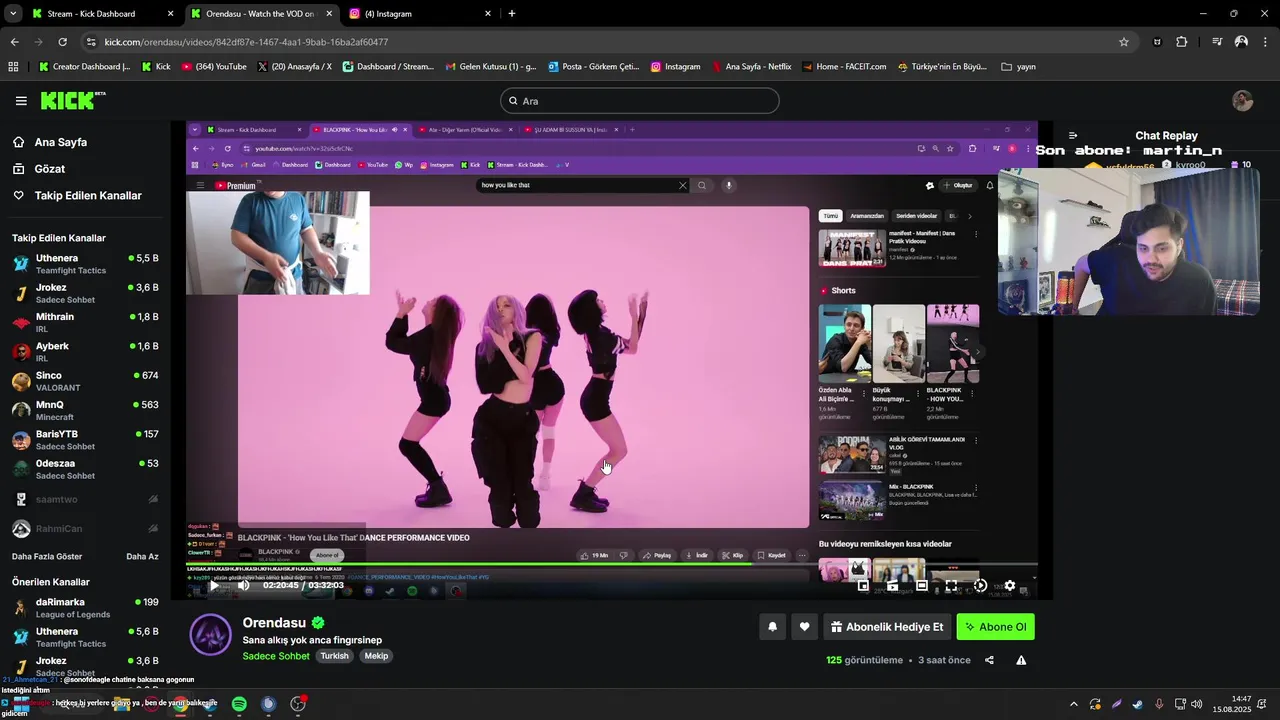Open VOD player settings gear
The width and height of the screenshot is (1280, 720).
(1009, 586)
